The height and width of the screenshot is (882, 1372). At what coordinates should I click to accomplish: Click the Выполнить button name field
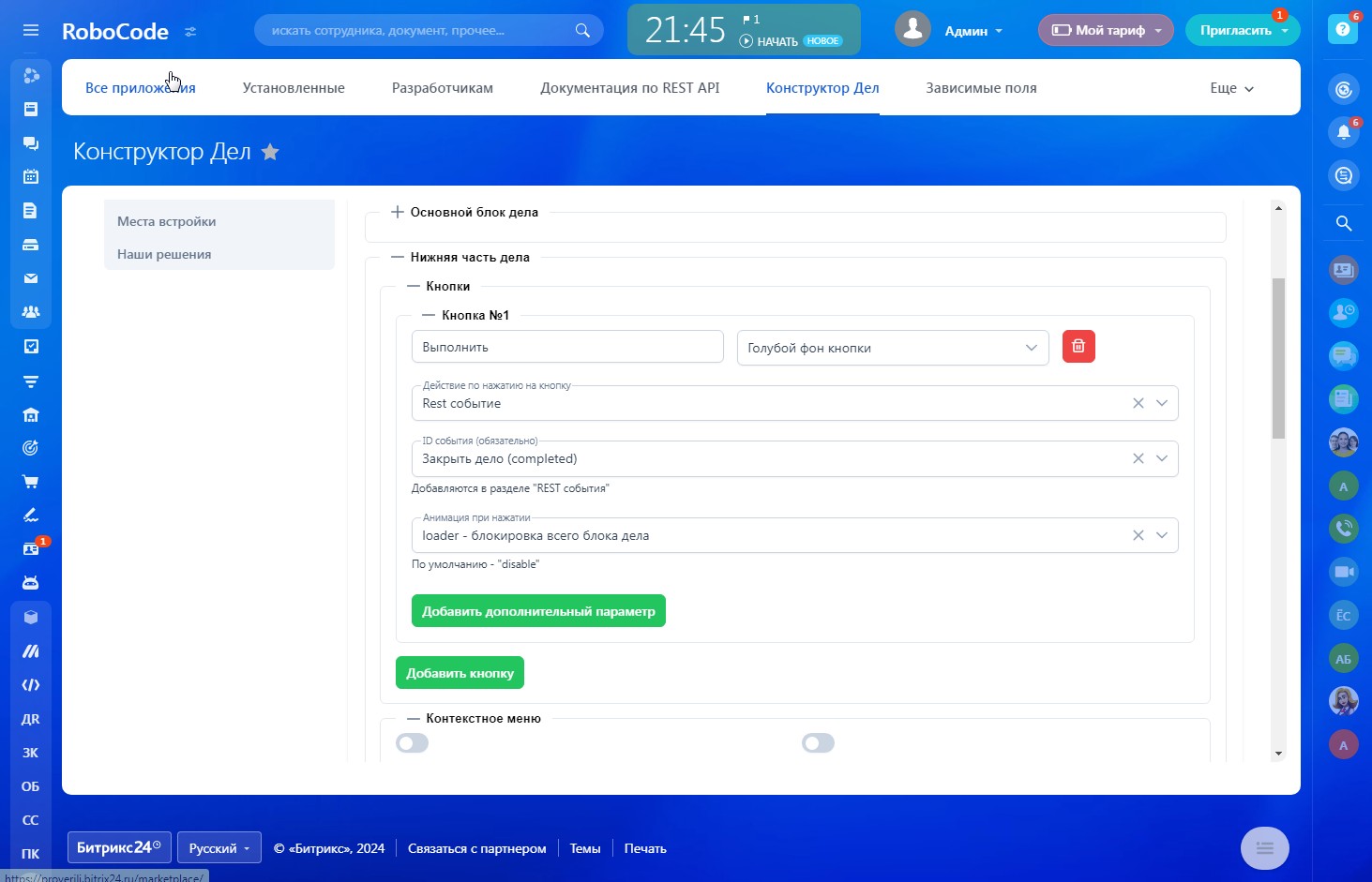coord(567,347)
